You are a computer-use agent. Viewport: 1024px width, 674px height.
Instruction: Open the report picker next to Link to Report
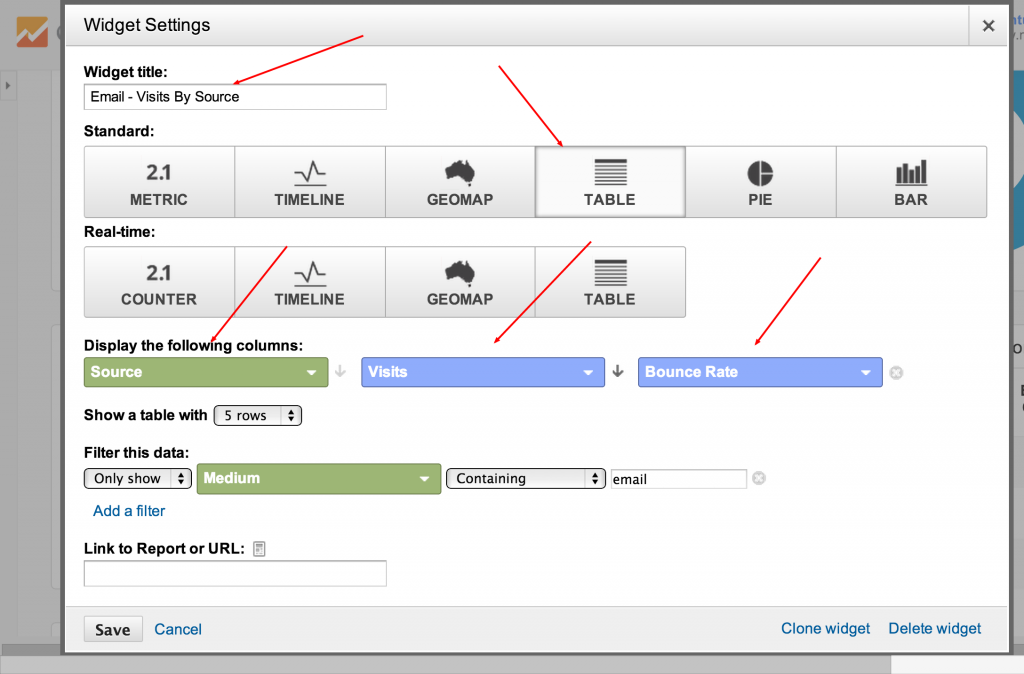258,548
